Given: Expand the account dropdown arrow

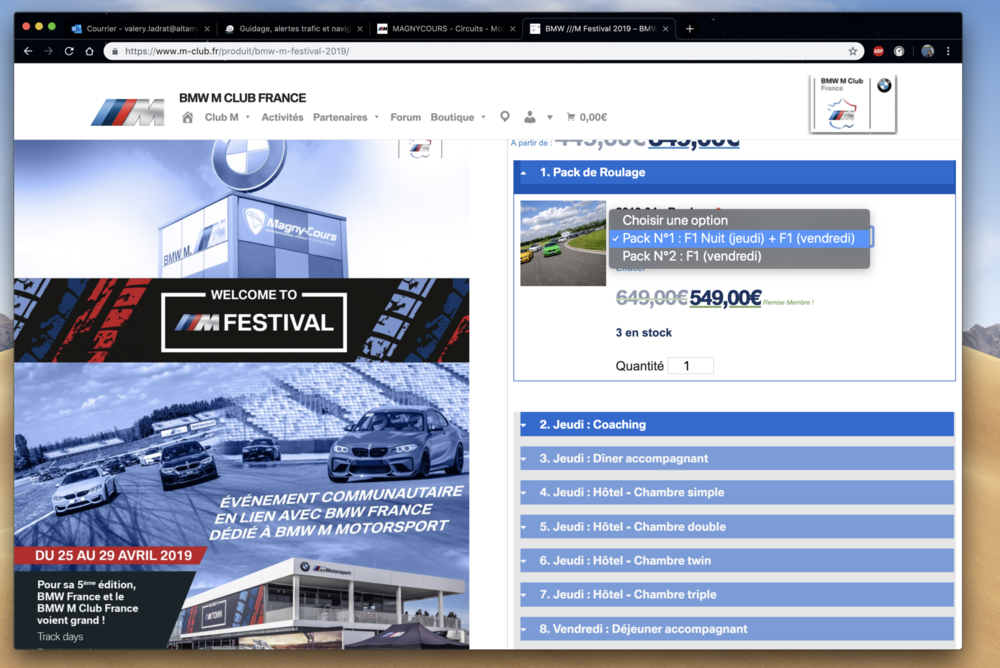Looking at the screenshot, I should click(x=550, y=117).
